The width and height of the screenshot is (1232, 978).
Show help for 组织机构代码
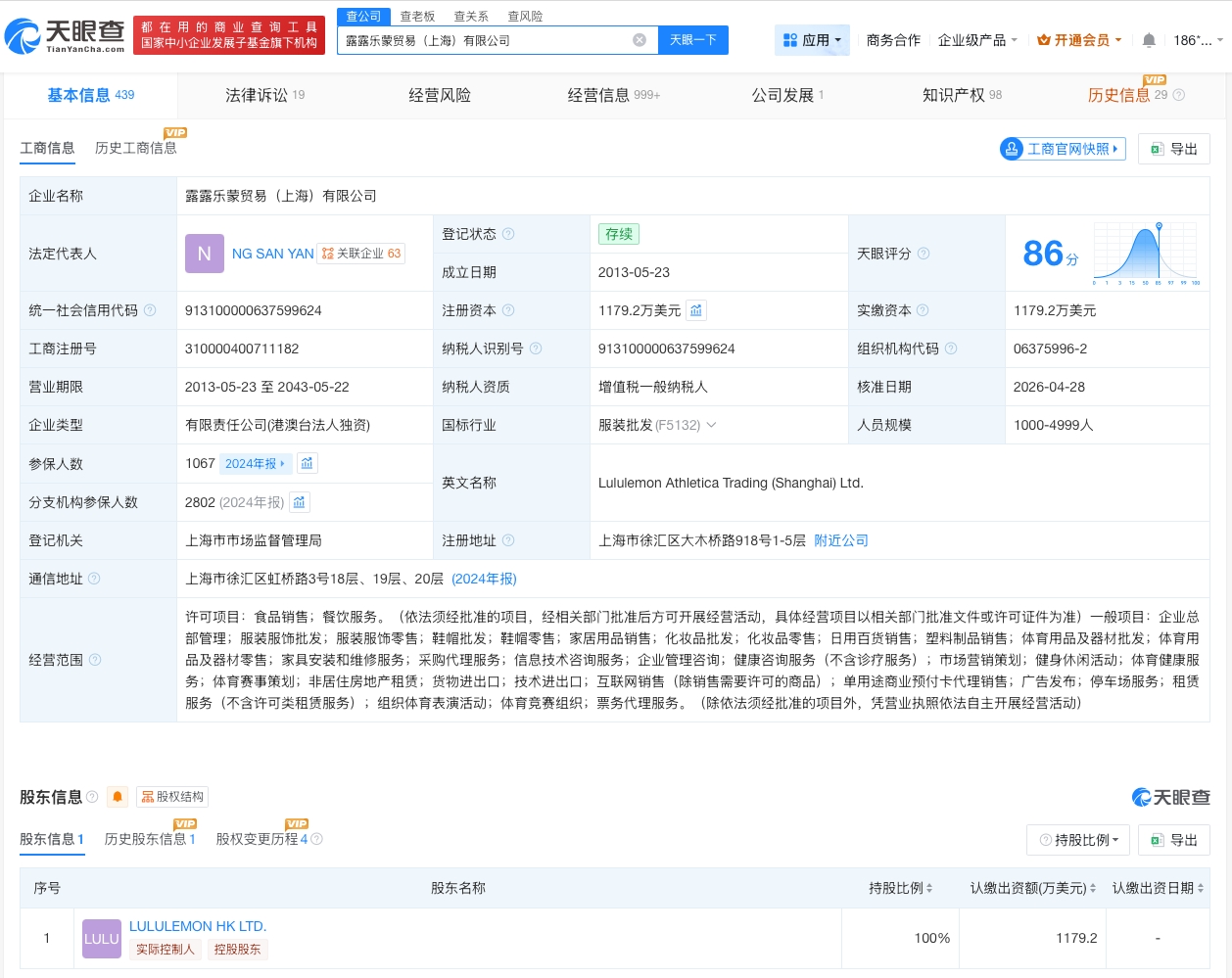pos(951,349)
